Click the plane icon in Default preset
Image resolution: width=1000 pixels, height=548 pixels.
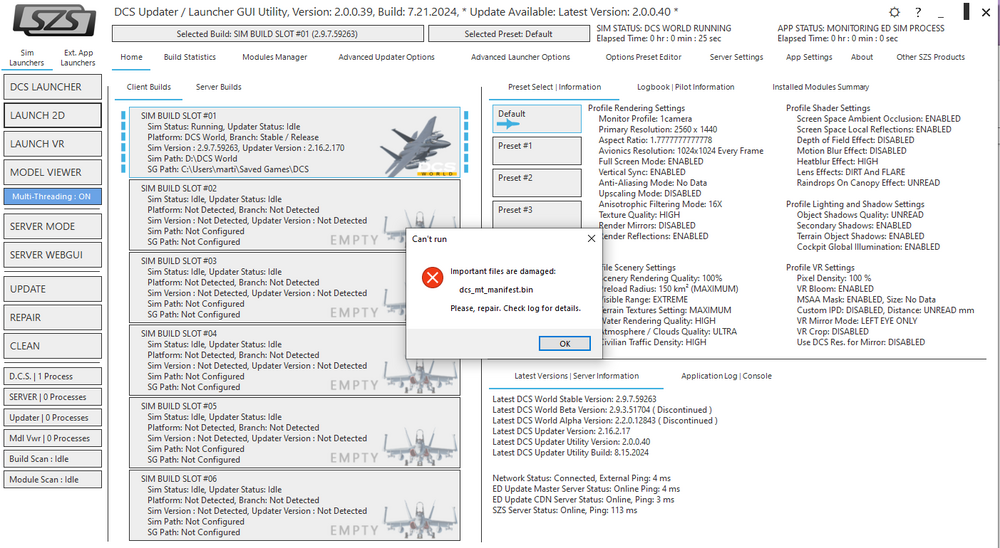coord(508,124)
